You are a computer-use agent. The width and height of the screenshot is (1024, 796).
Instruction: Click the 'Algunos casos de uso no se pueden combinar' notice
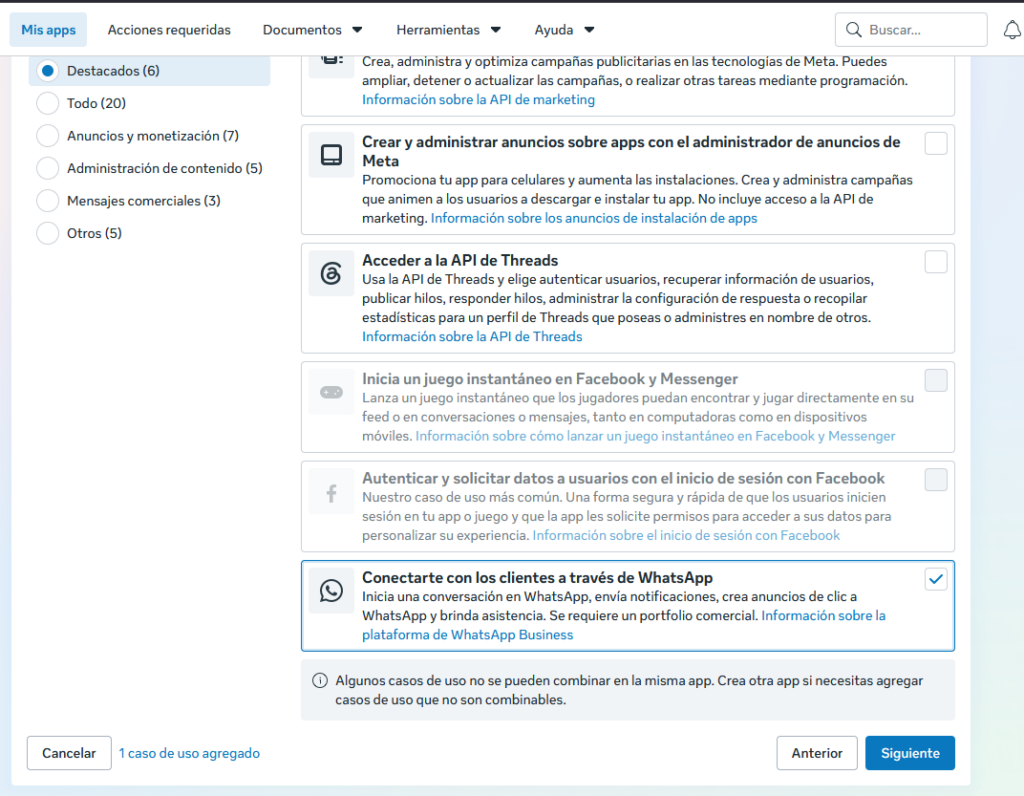pos(629,690)
